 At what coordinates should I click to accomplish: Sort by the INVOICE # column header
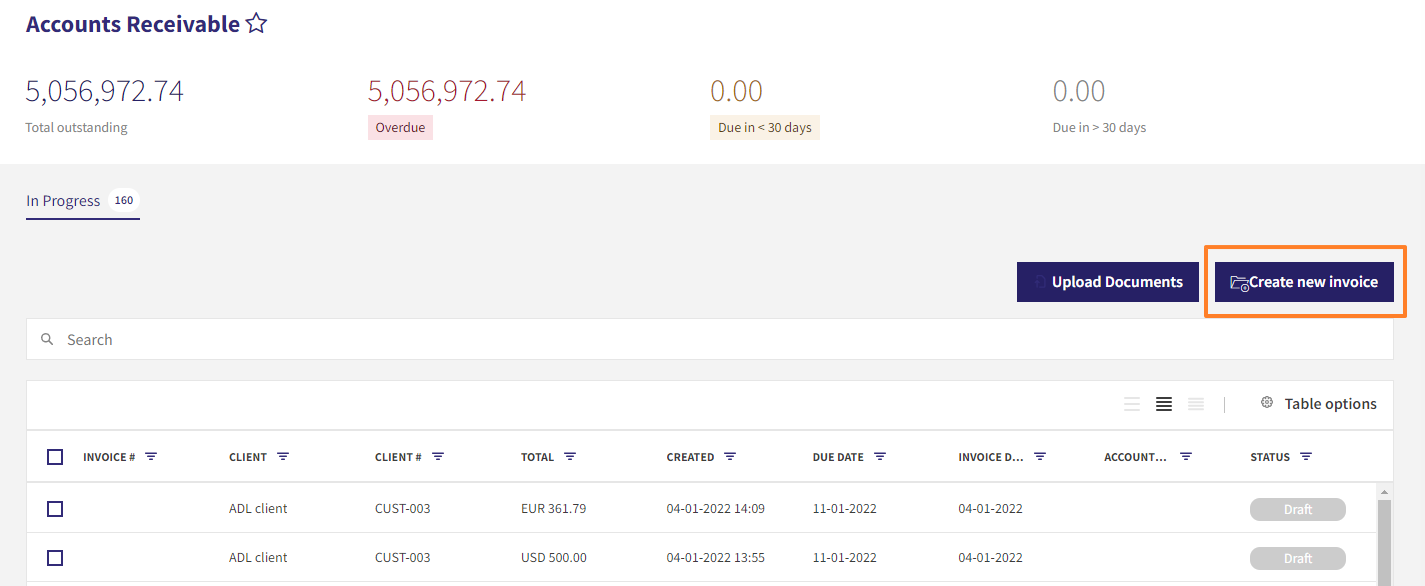(x=109, y=457)
